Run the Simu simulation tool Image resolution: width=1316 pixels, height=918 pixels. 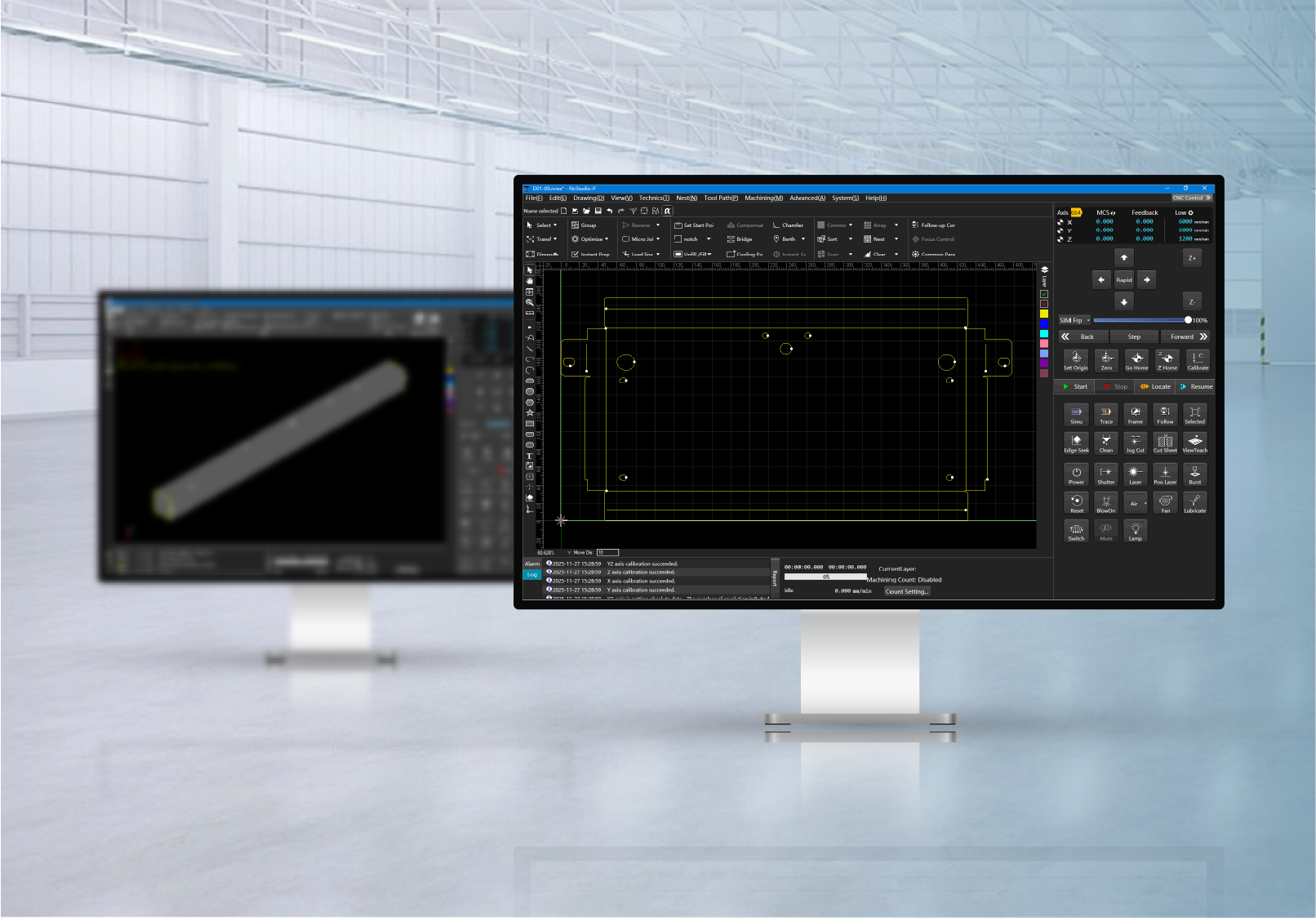1076,414
